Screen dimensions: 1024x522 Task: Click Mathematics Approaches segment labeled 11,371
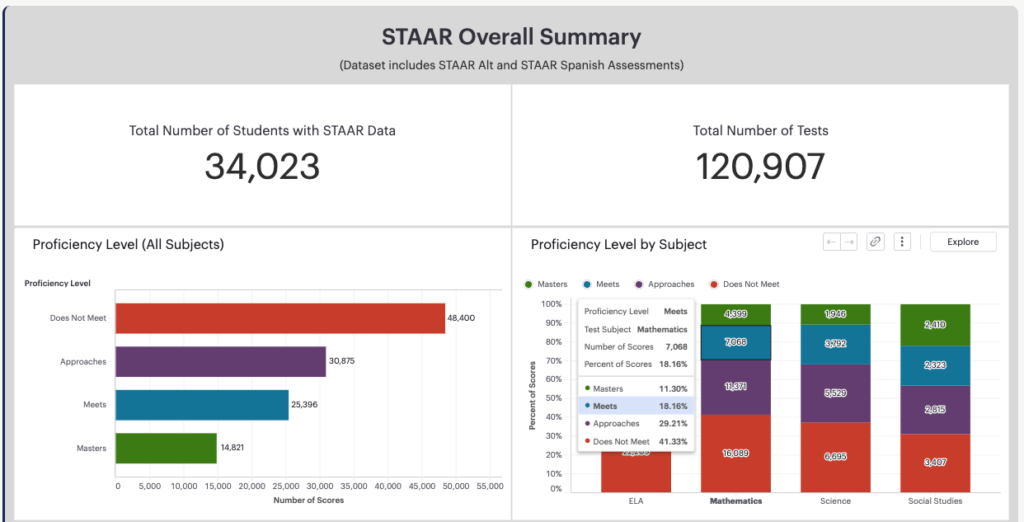736,387
